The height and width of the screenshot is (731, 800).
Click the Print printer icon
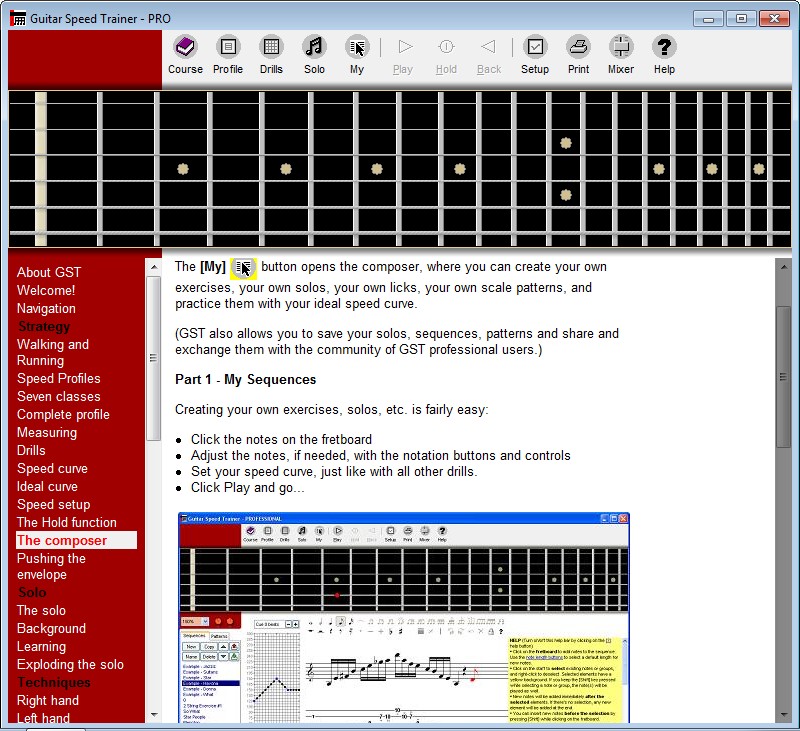579,47
